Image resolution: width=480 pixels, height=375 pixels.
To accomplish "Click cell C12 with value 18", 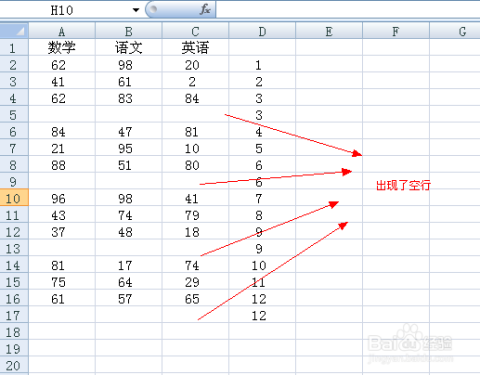I will tap(195, 231).
